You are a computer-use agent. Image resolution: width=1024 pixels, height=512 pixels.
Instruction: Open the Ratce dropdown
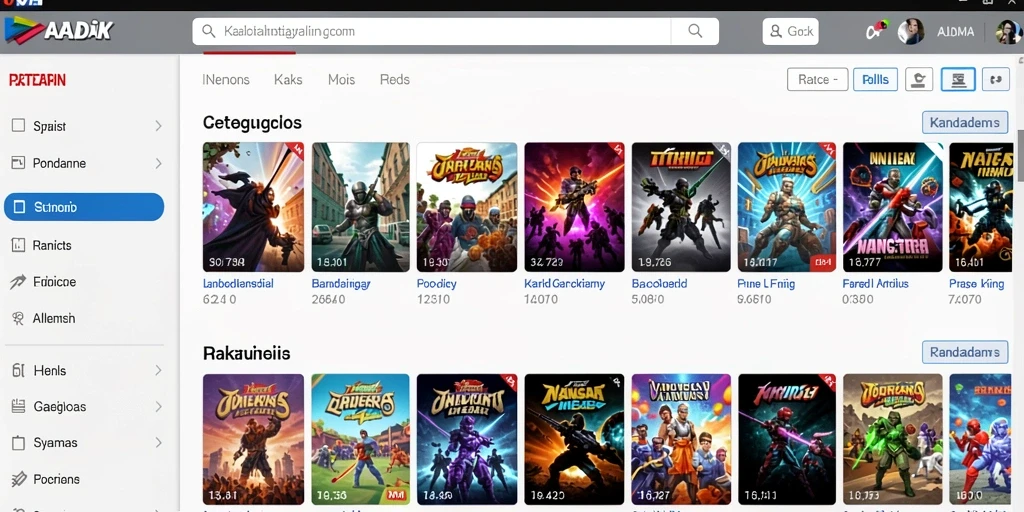(x=818, y=80)
